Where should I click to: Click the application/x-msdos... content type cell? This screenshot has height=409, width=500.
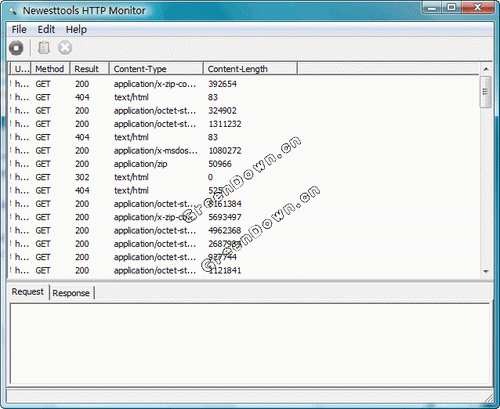pos(156,151)
